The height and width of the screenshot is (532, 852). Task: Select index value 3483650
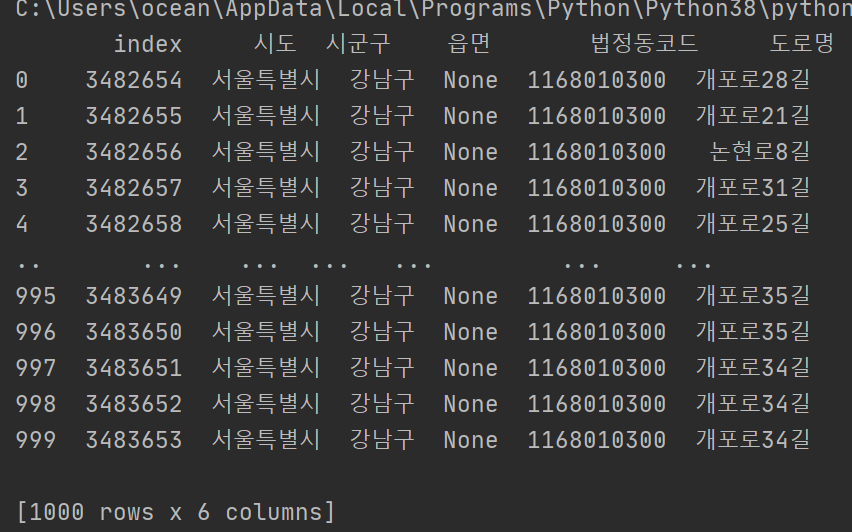pyautogui.click(x=134, y=332)
